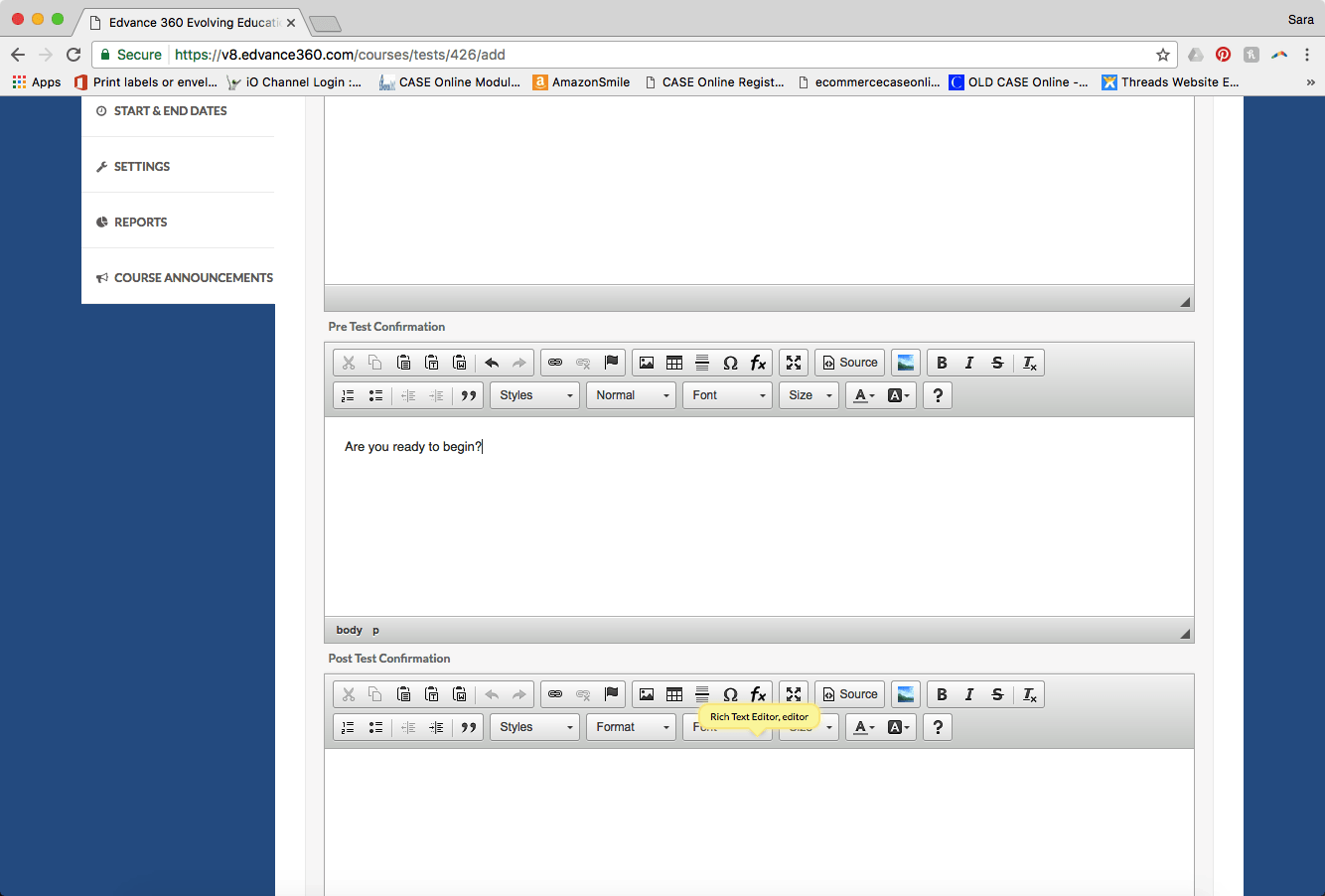The width and height of the screenshot is (1325, 896).
Task: Go to Reports in the sidebar
Action: coord(140,223)
